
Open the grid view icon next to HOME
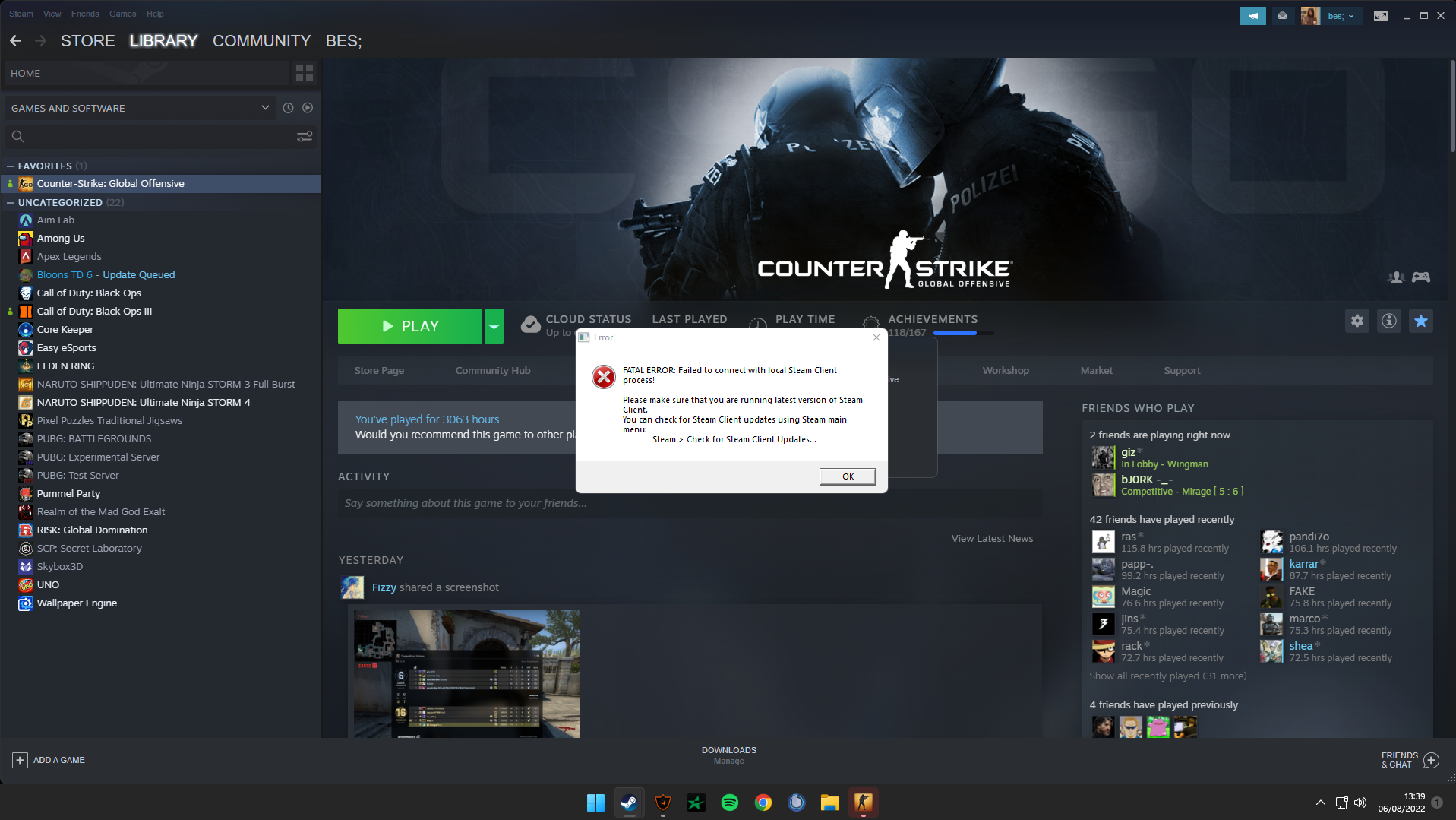(x=305, y=73)
